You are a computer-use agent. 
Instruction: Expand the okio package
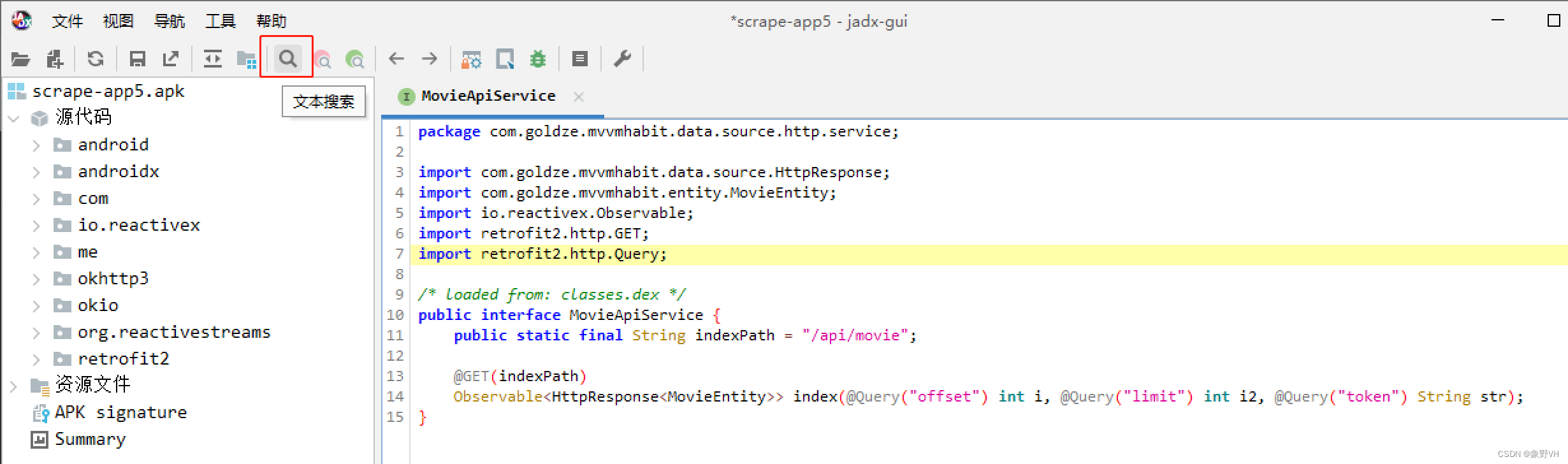[x=36, y=306]
